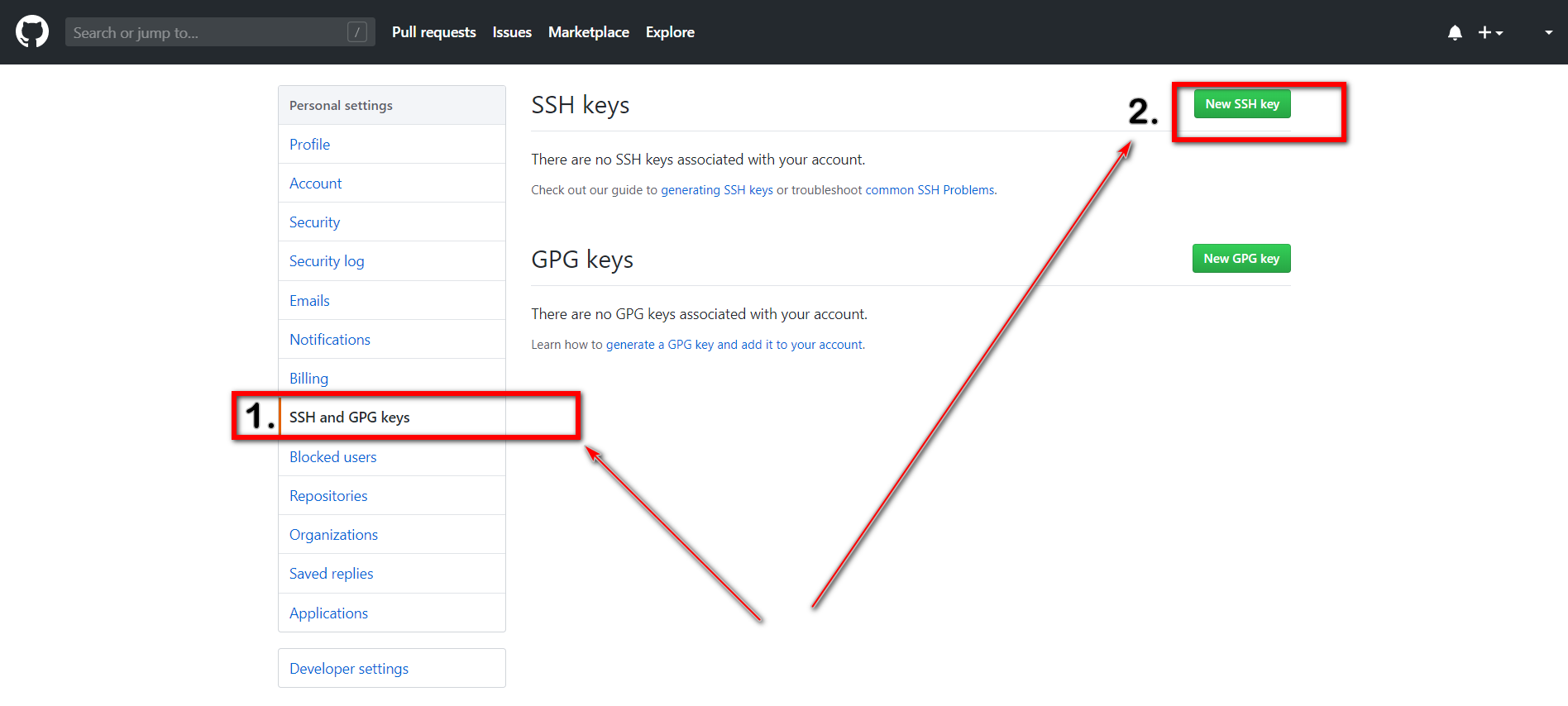Open the plus create-new dropdown
The image size is (1568, 706).
click(x=1489, y=32)
